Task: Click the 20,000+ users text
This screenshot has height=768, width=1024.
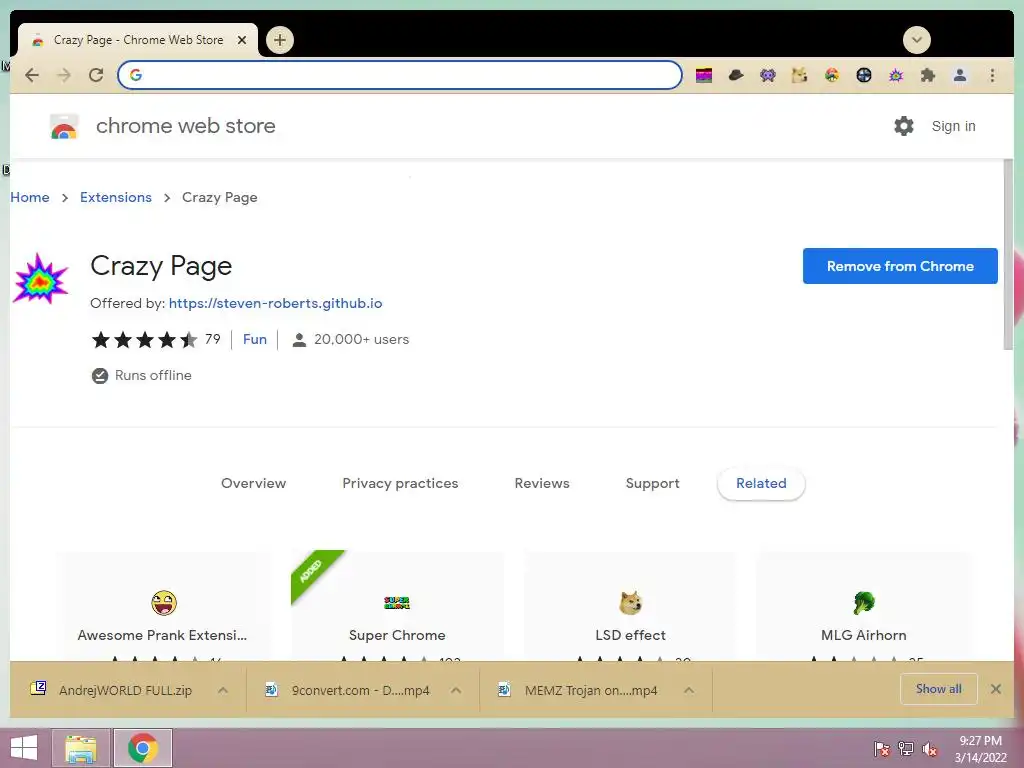Action: 361,340
